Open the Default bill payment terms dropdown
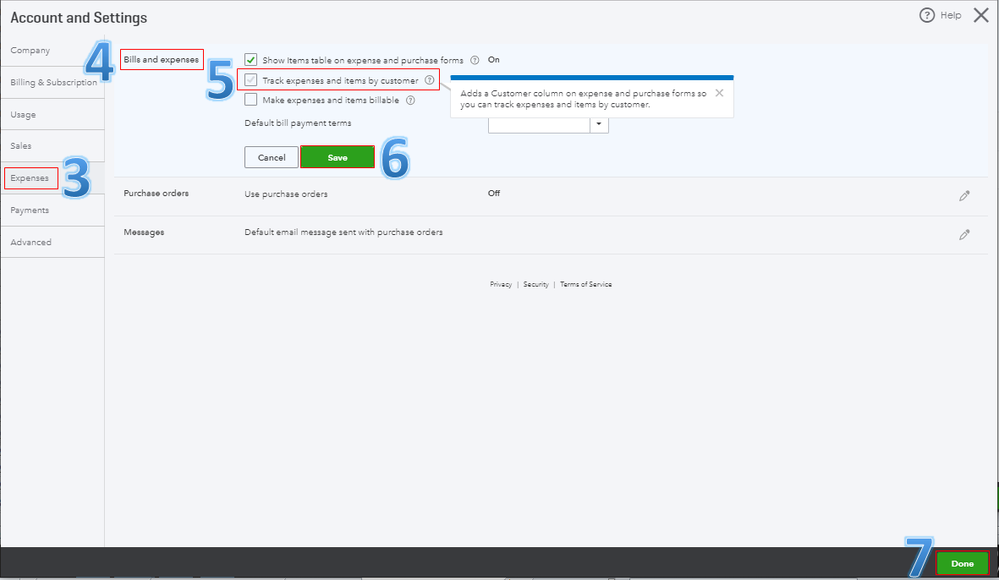The width and height of the screenshot is (999, 580). click(599, 123)
